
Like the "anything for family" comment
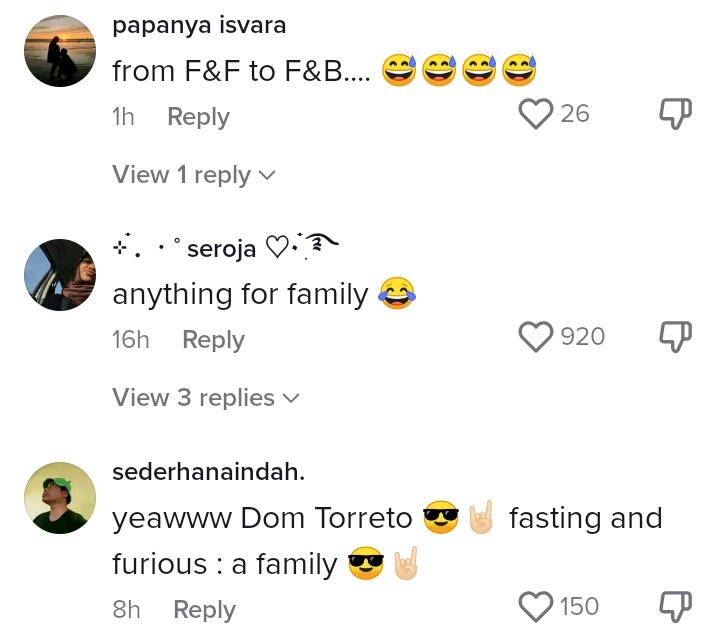click(x=536, y=337)
